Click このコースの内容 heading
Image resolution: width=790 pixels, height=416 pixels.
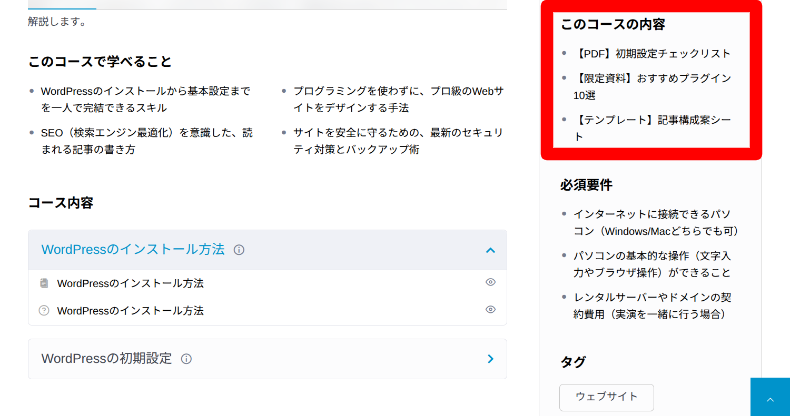613,25
